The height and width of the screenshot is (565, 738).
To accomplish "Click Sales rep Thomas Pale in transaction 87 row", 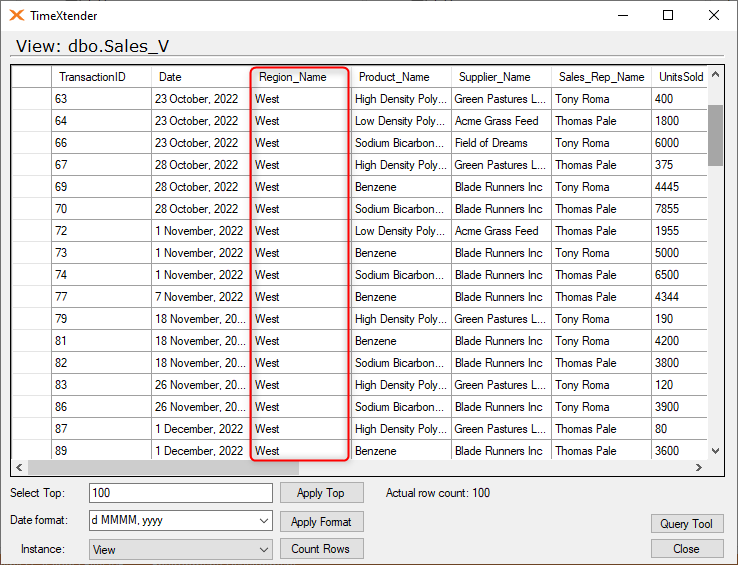I will (601, 429).
